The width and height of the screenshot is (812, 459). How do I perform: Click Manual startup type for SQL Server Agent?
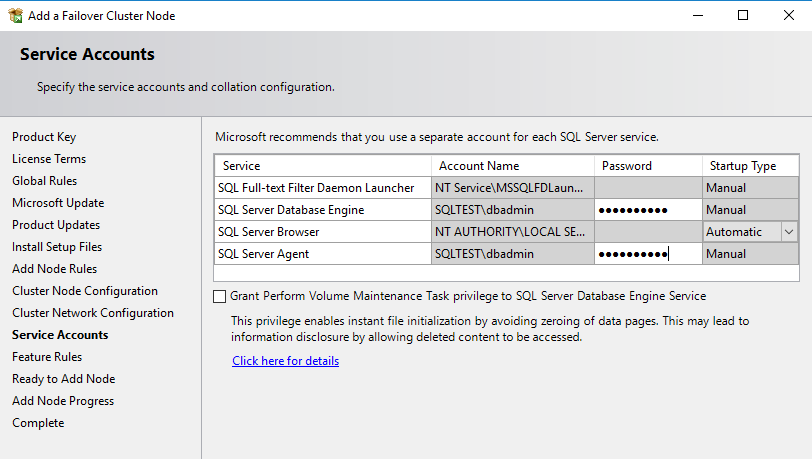coord(750,254)
